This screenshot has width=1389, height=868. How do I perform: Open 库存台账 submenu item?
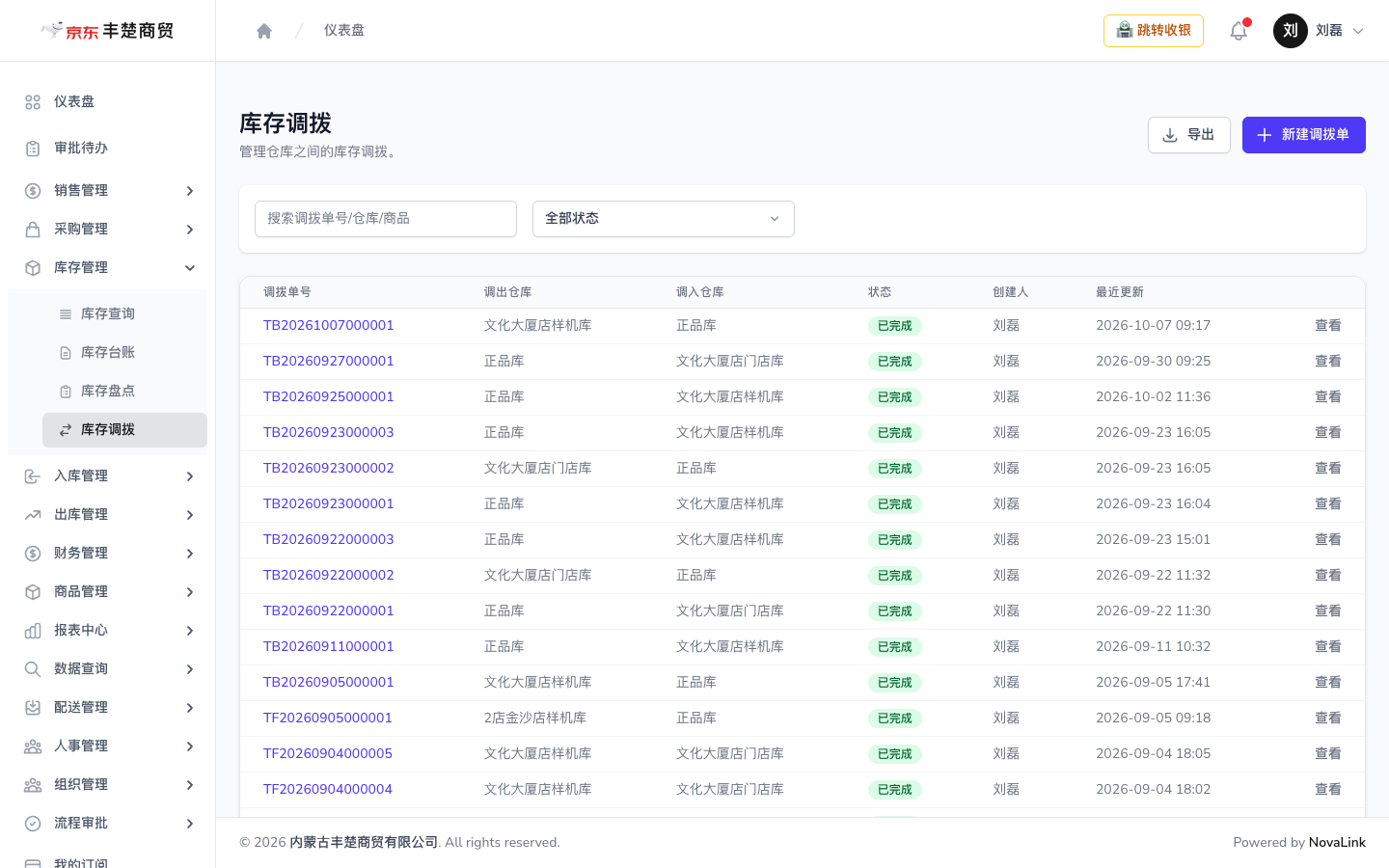(124, 353)
